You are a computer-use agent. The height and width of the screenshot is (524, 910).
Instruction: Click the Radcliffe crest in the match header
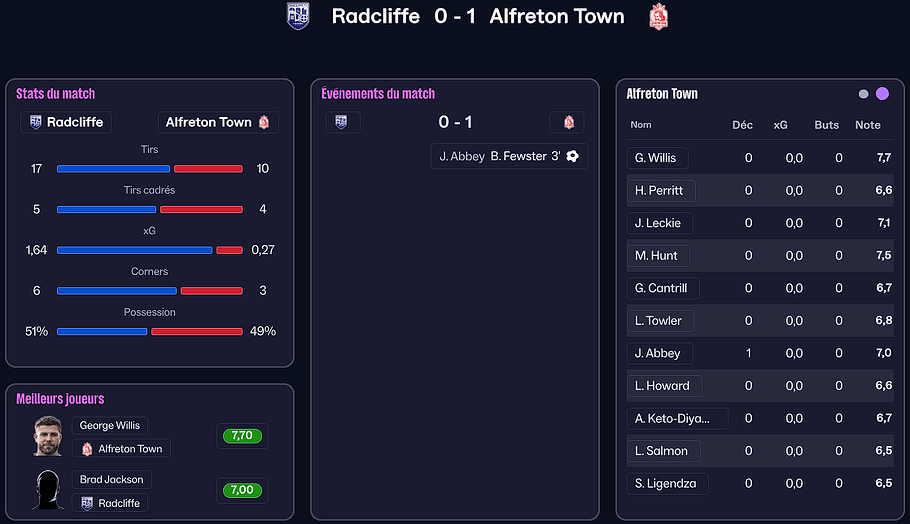click(298, 16)
